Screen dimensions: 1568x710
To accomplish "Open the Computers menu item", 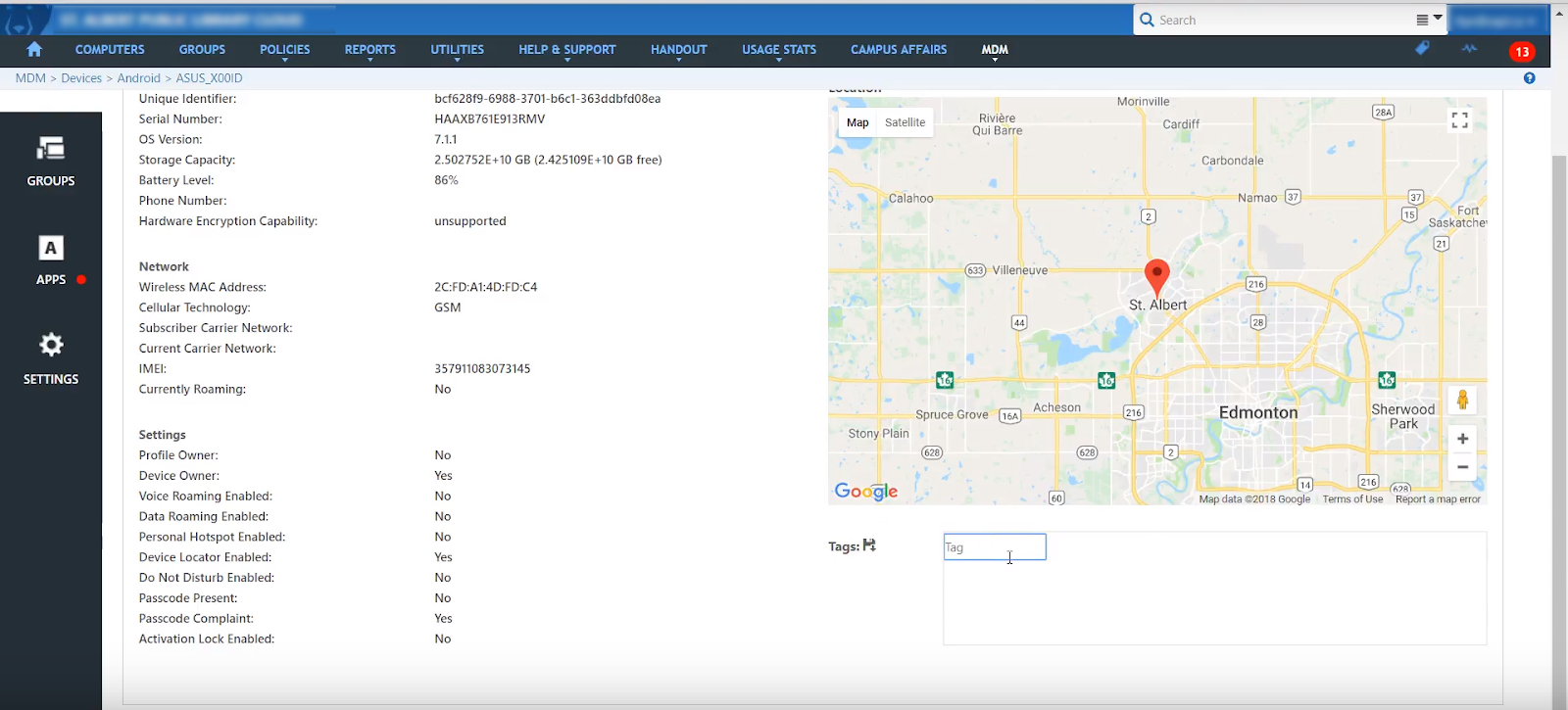I will (x=110, y=49).
